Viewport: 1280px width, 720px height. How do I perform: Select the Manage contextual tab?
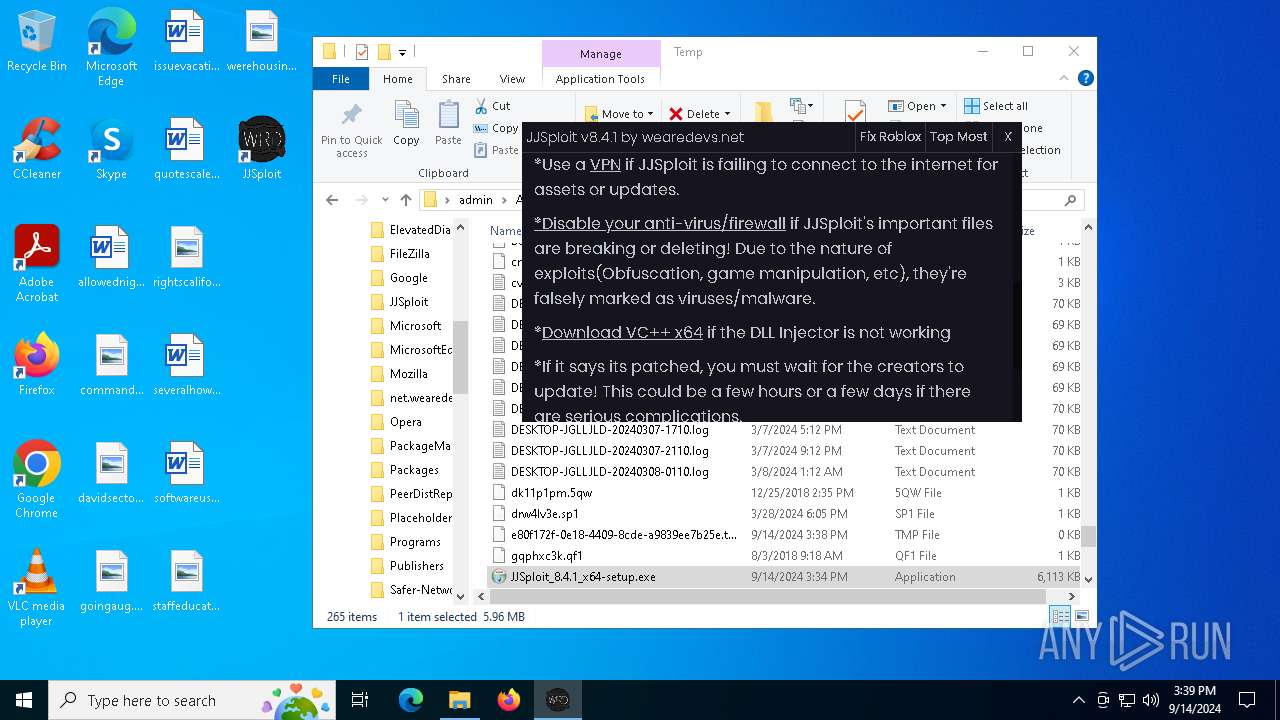[x=600, y=54]
